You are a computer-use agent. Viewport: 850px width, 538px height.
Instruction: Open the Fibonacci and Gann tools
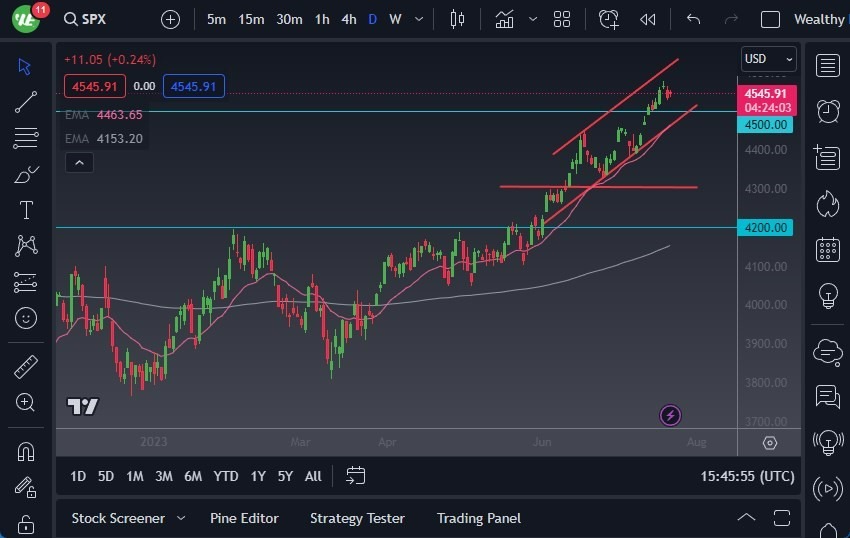(25, 138)
